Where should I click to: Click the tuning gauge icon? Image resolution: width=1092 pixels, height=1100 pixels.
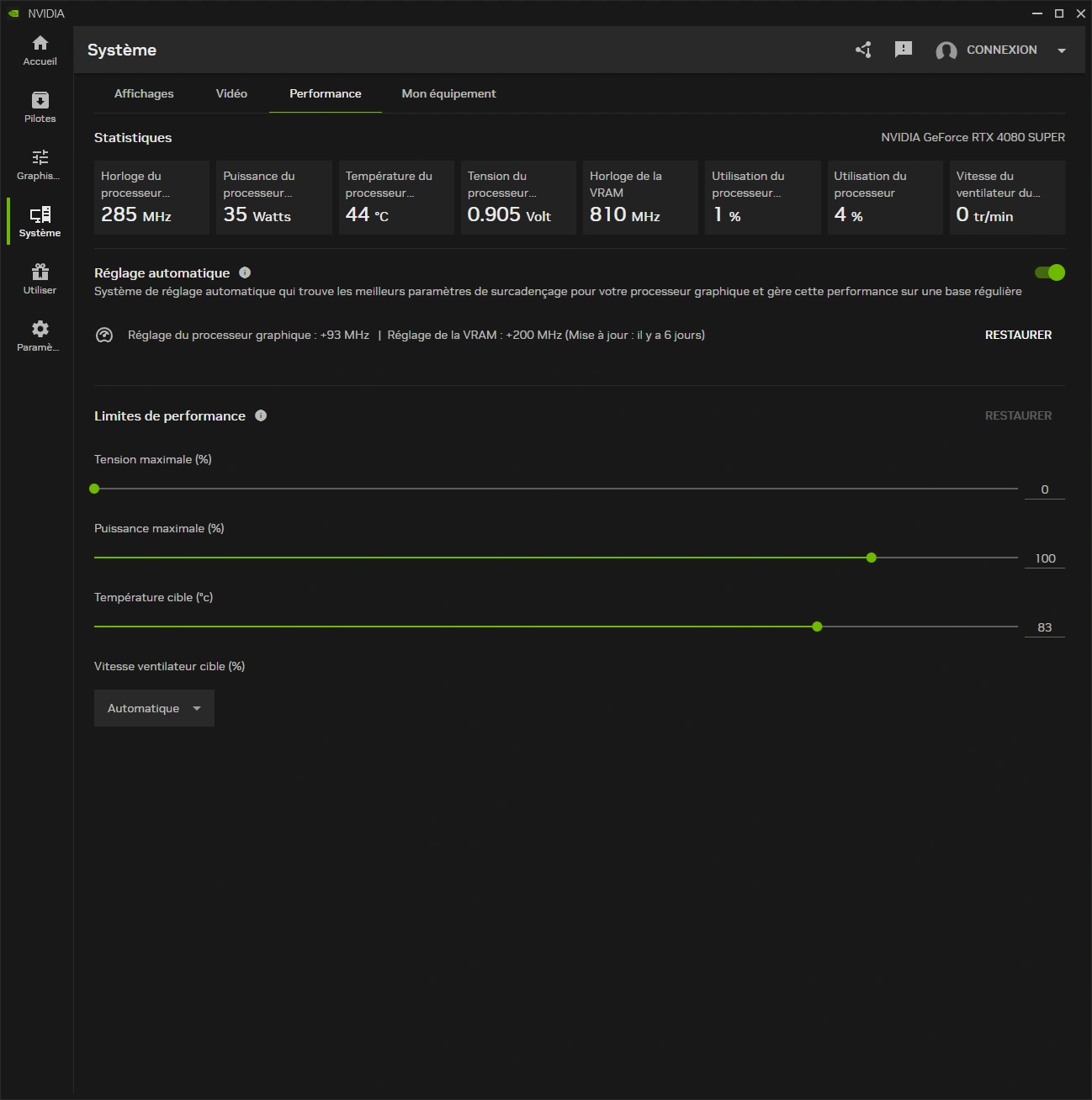[104, 335]
